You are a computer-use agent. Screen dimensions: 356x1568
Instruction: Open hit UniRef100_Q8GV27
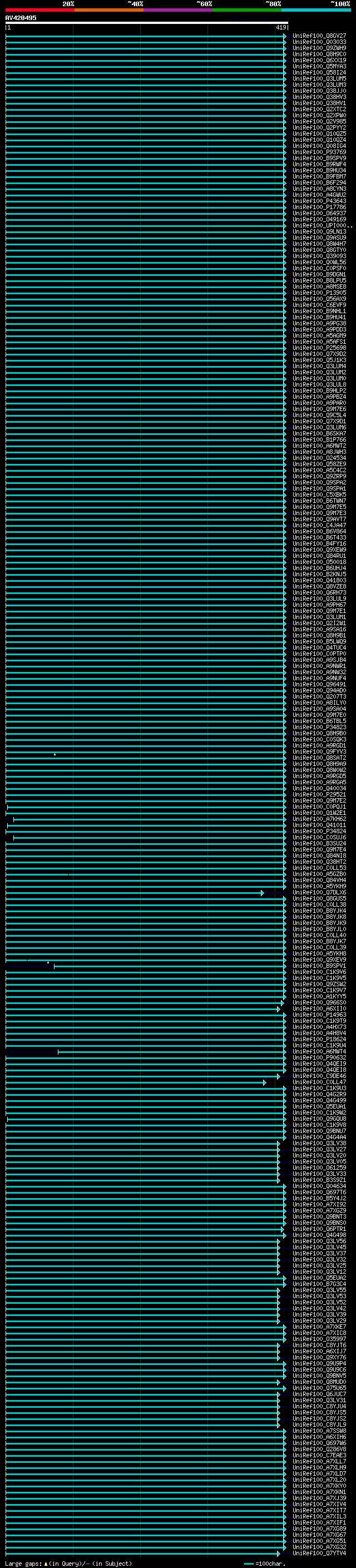tap(319, 36)
